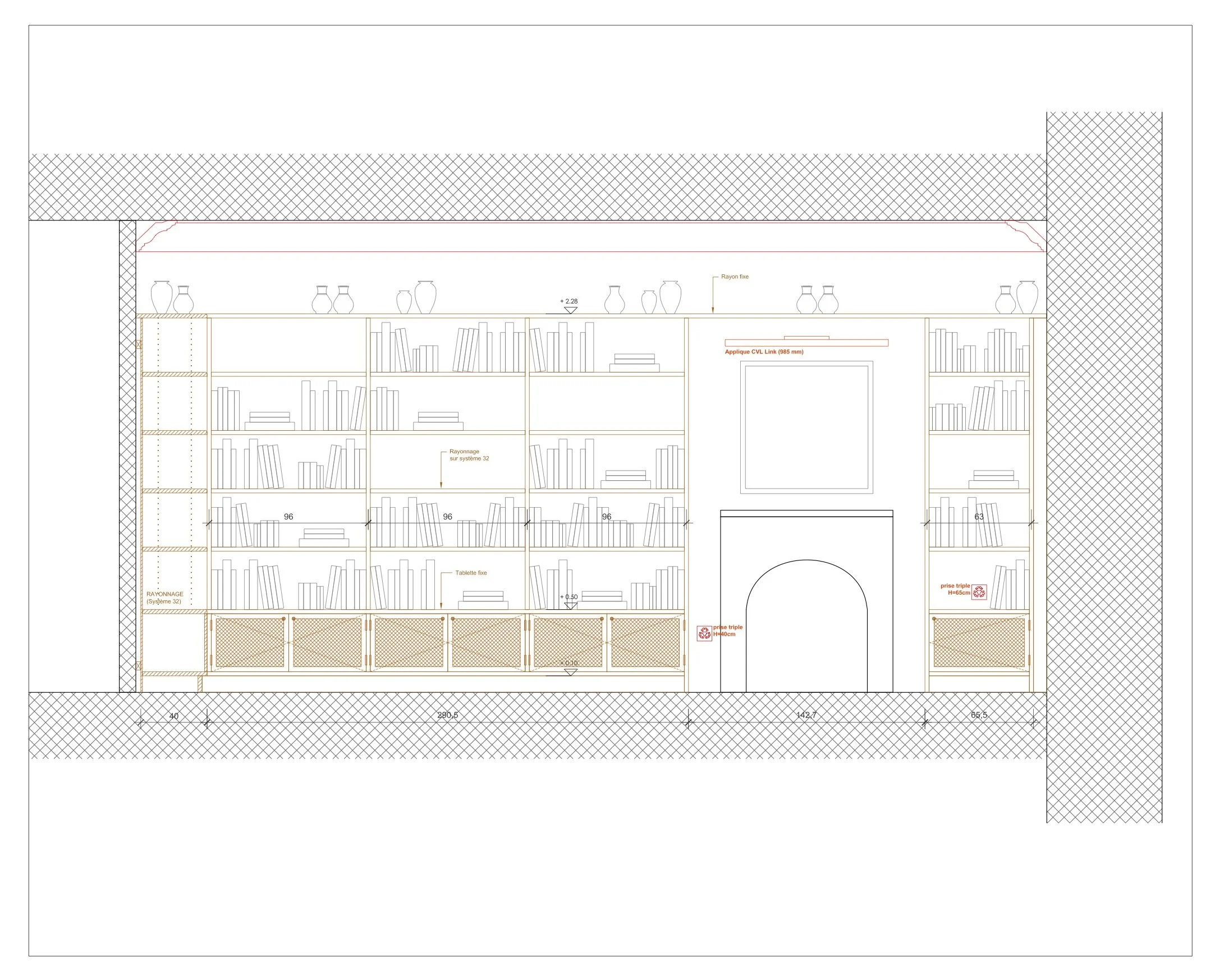
Task: Click the '+ 0.50' level value
Action: click(569, 597)
